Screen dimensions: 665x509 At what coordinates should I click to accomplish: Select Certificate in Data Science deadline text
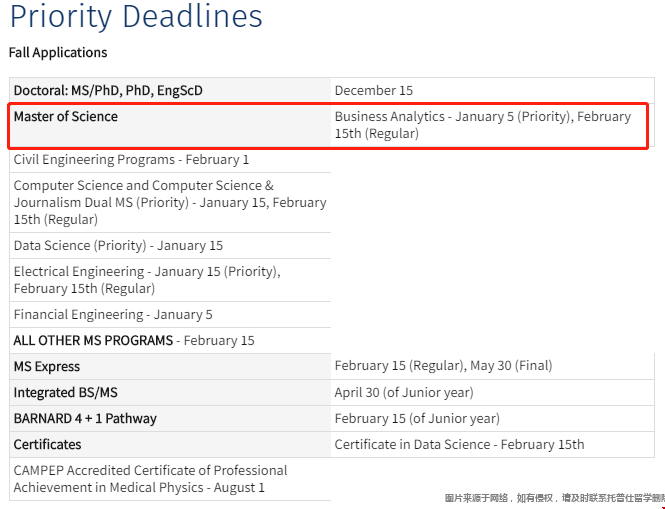pyautogui.click(x=459, y=444)
